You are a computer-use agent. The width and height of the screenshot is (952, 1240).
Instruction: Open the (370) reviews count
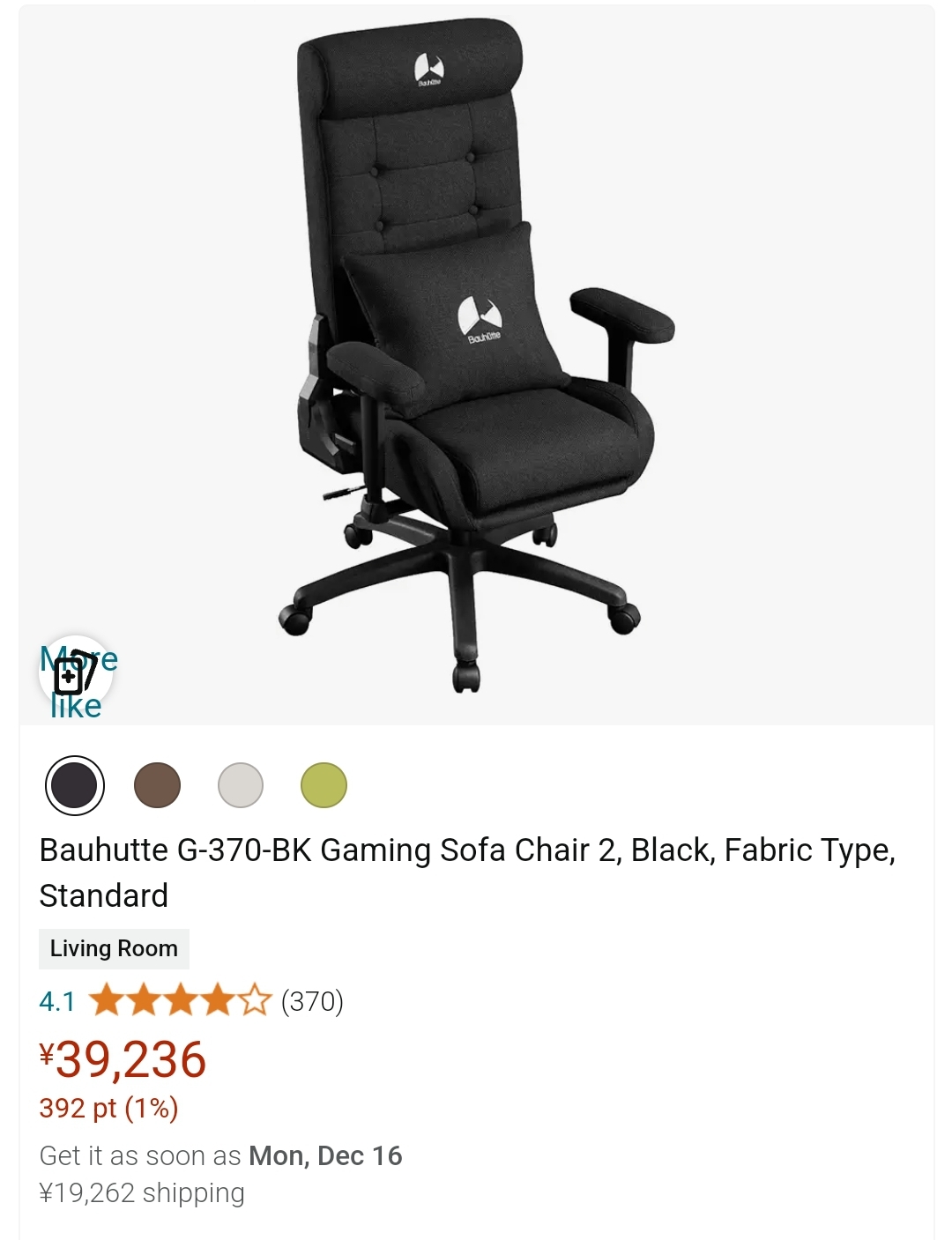312,1001
